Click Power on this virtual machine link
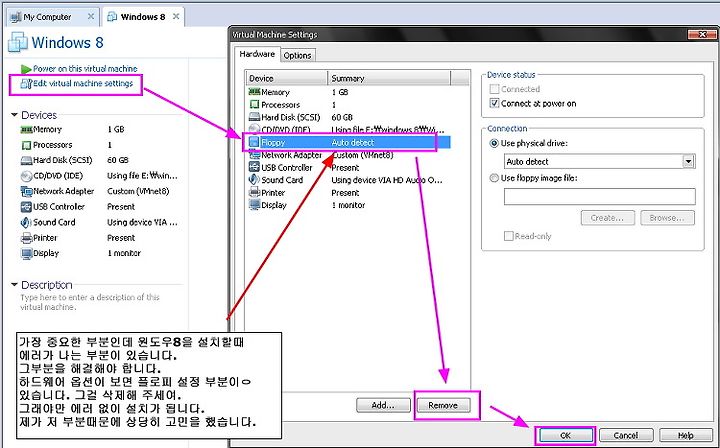This screenshot has width=720, height=448. pyautogui.click(x=85, y=69)
